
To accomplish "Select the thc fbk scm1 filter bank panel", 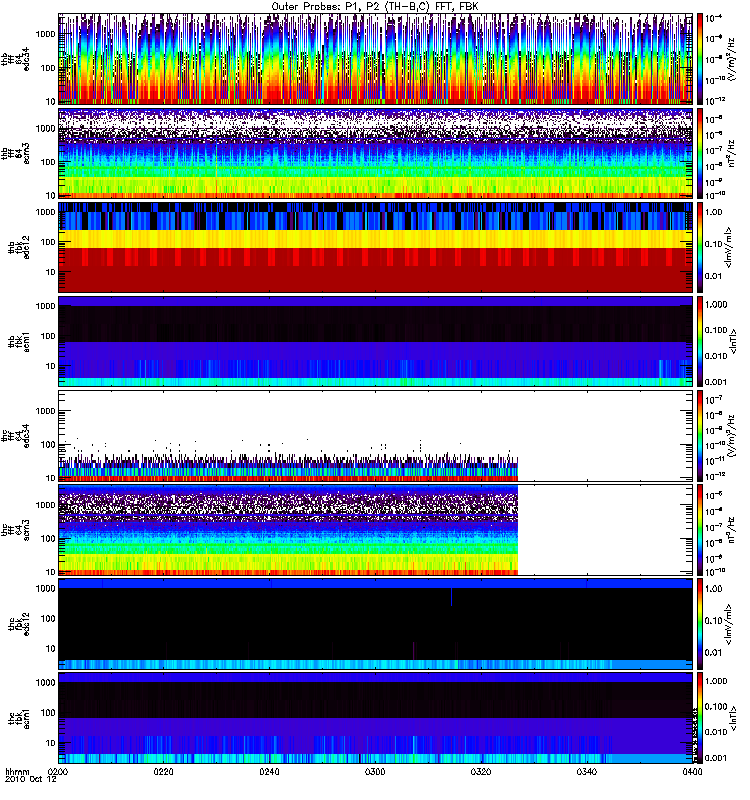I will pyautogui.click(x=376, y=718).
